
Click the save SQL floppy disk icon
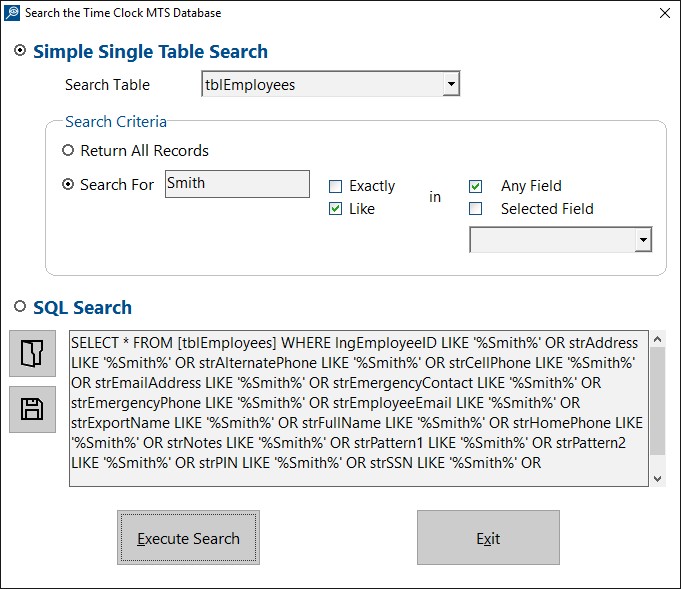[x=33, y=409]
